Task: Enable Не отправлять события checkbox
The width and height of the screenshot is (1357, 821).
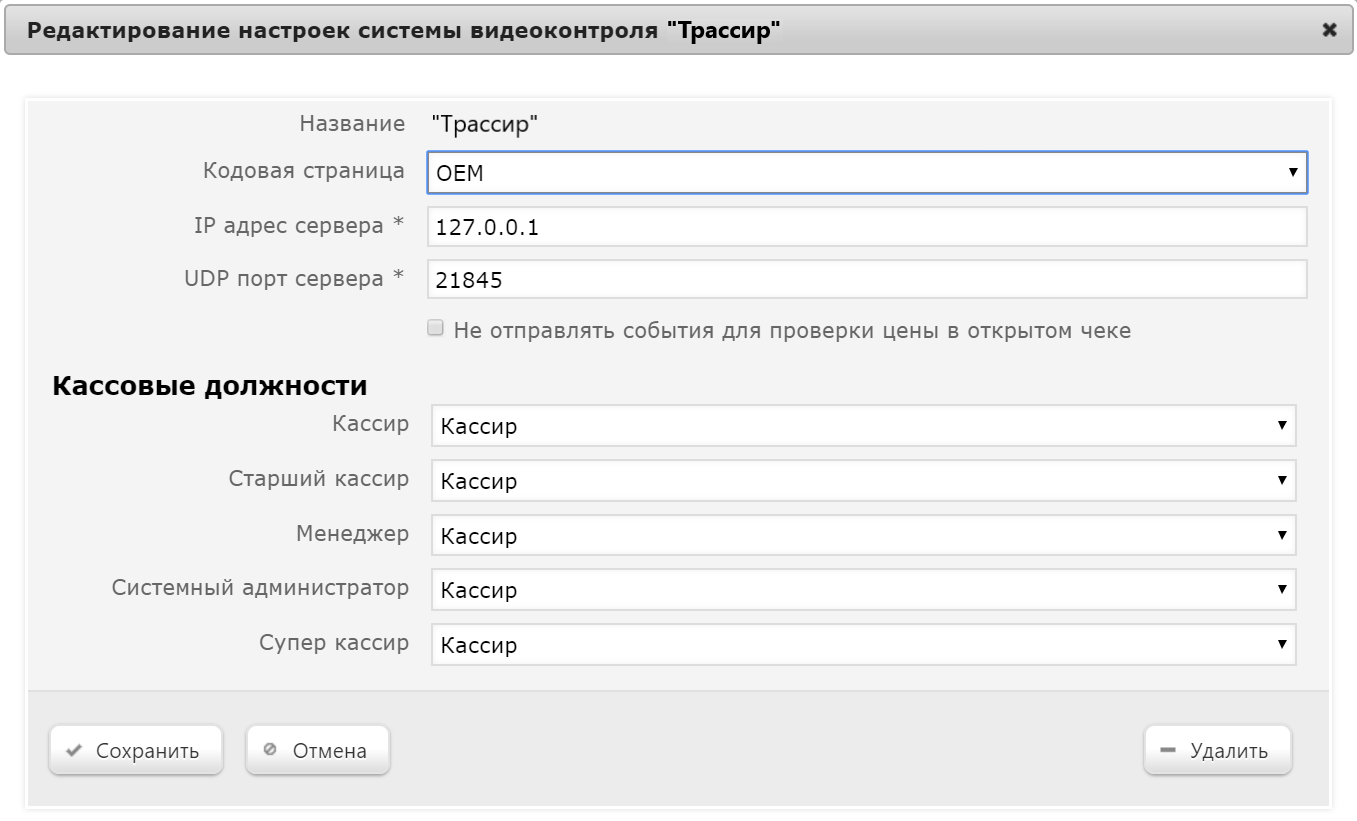Action: click(435, 328)
